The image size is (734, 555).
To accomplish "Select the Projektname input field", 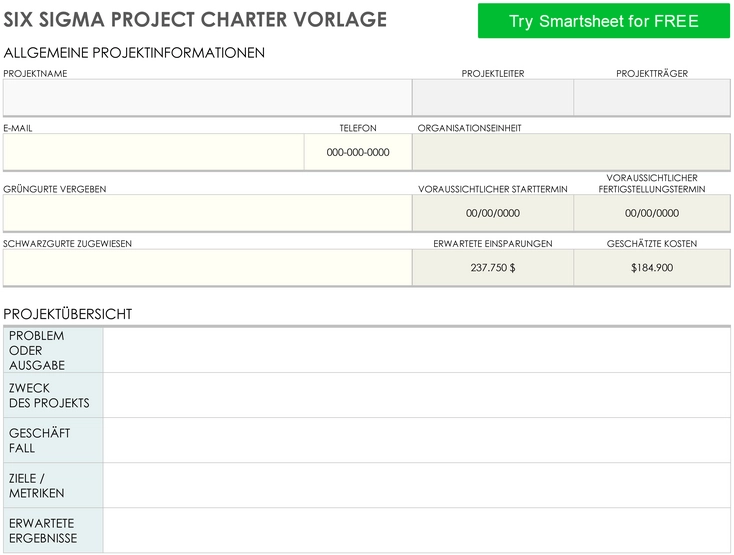I will coord(207,97).
